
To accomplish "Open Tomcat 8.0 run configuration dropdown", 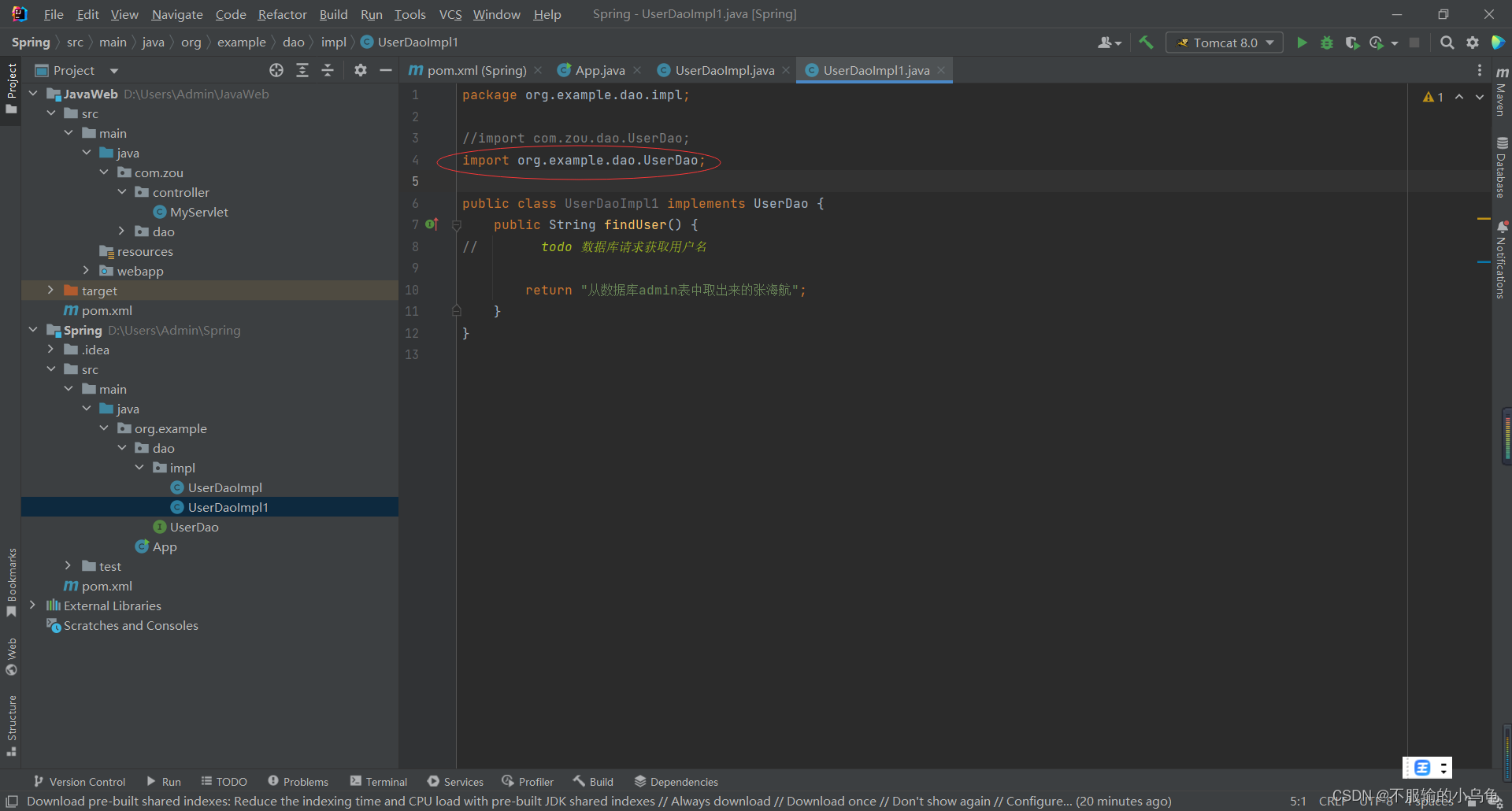I will coord(1225,43).
